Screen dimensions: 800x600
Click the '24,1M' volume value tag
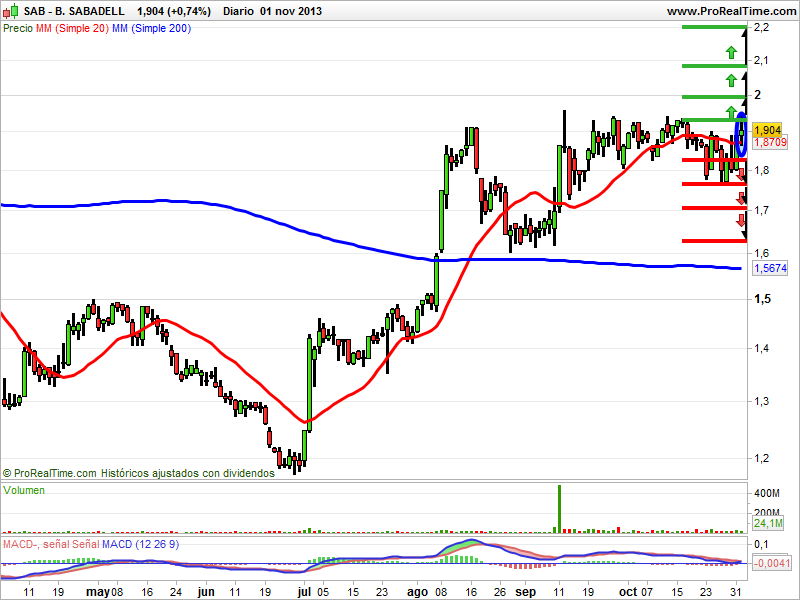[768, 523]
